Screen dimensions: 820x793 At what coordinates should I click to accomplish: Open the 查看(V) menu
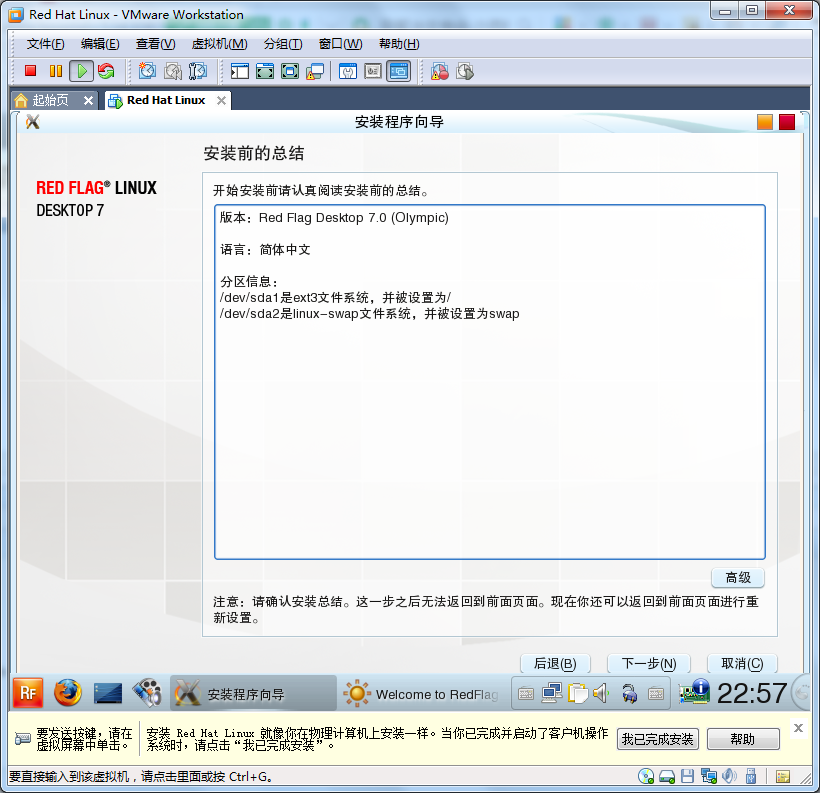tap(155, 44)
